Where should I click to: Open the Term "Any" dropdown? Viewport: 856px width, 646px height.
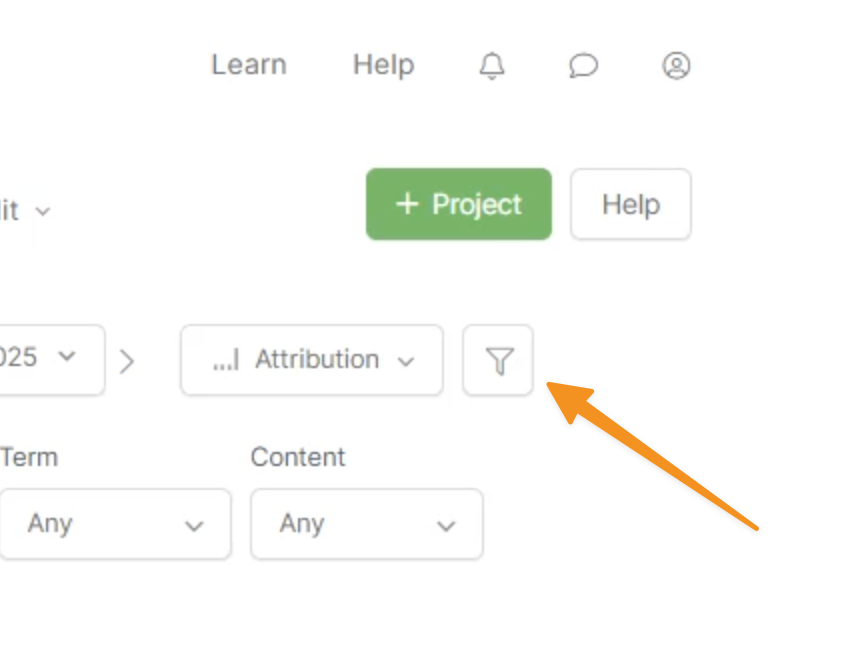click(115, 524)
